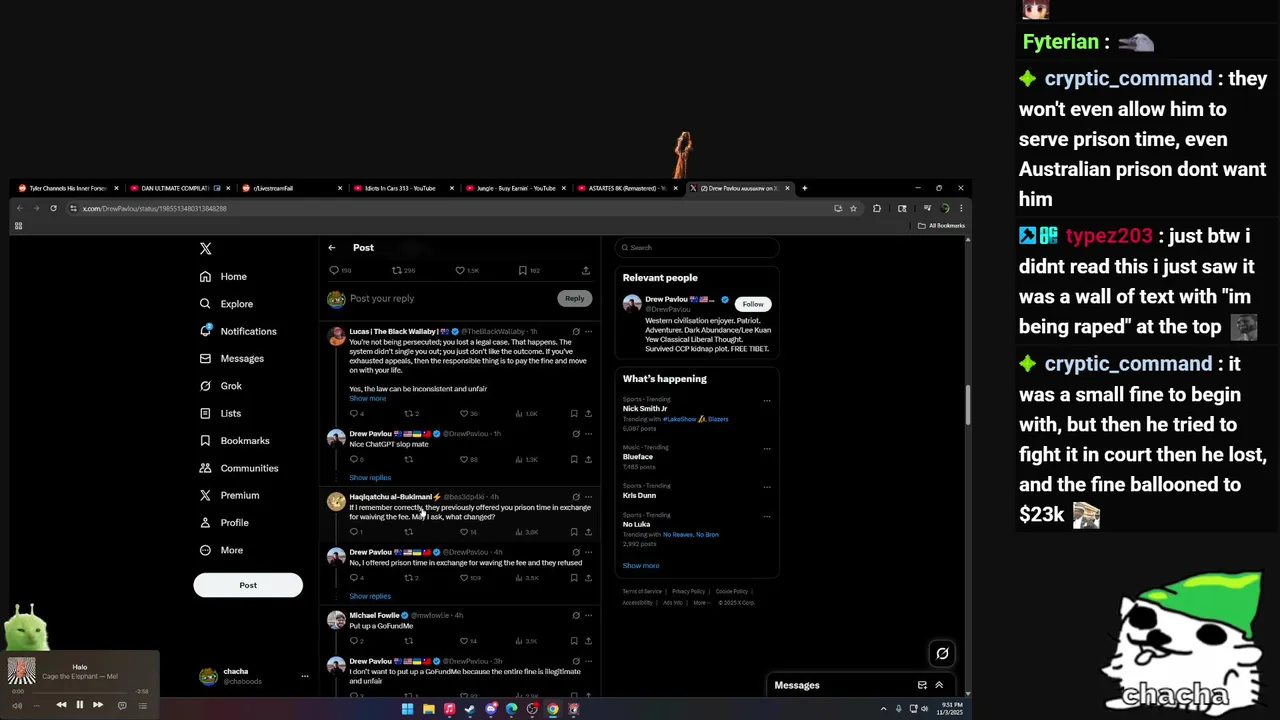
Task: Repost Haqiqatchu al-Bukimani's reply
Action: tap(408, 531)
